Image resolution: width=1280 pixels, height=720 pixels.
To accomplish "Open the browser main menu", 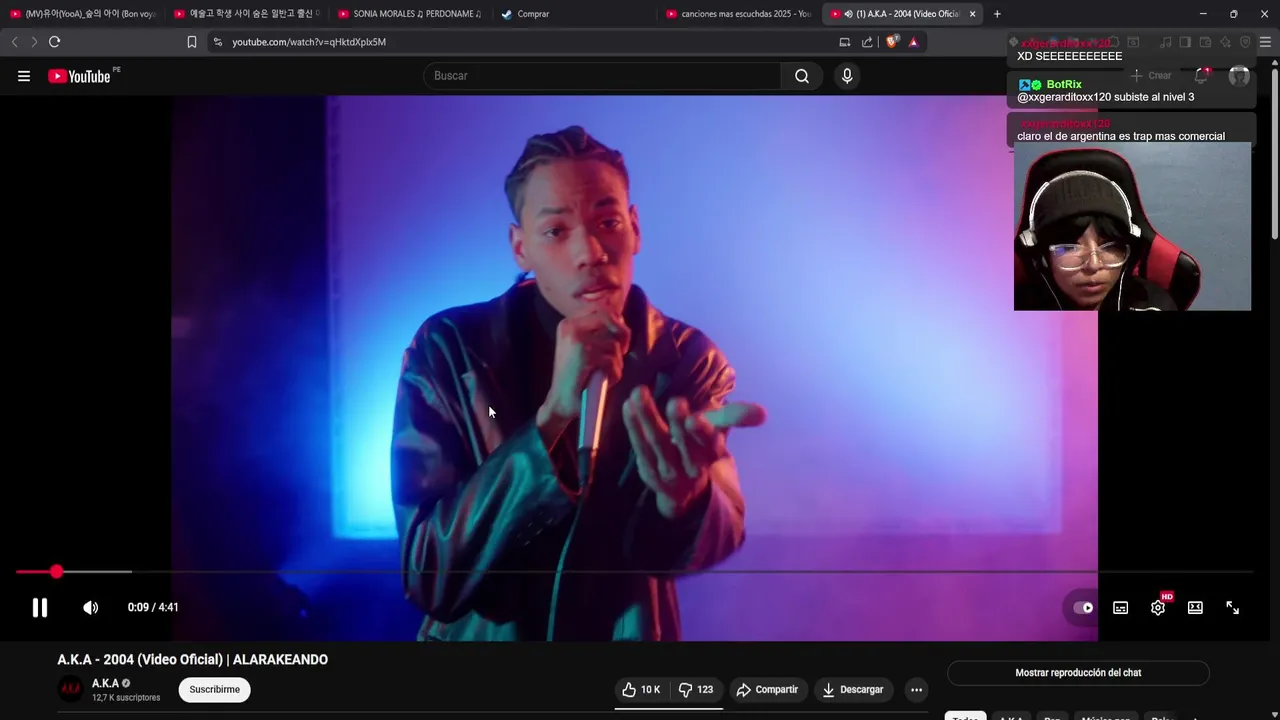I will (1265, 42).
